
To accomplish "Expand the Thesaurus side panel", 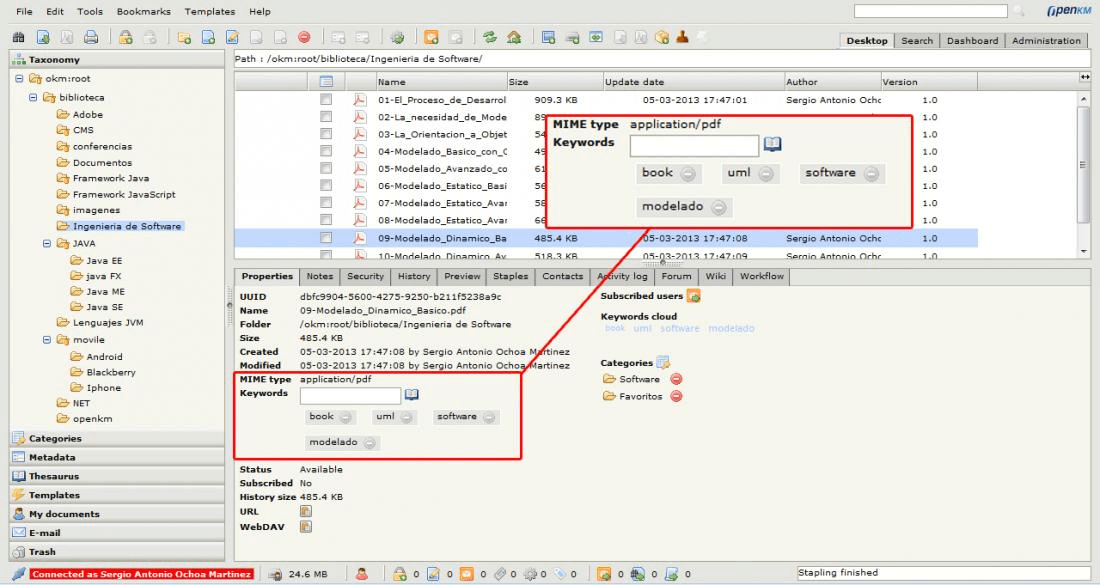I will [117, 476].
